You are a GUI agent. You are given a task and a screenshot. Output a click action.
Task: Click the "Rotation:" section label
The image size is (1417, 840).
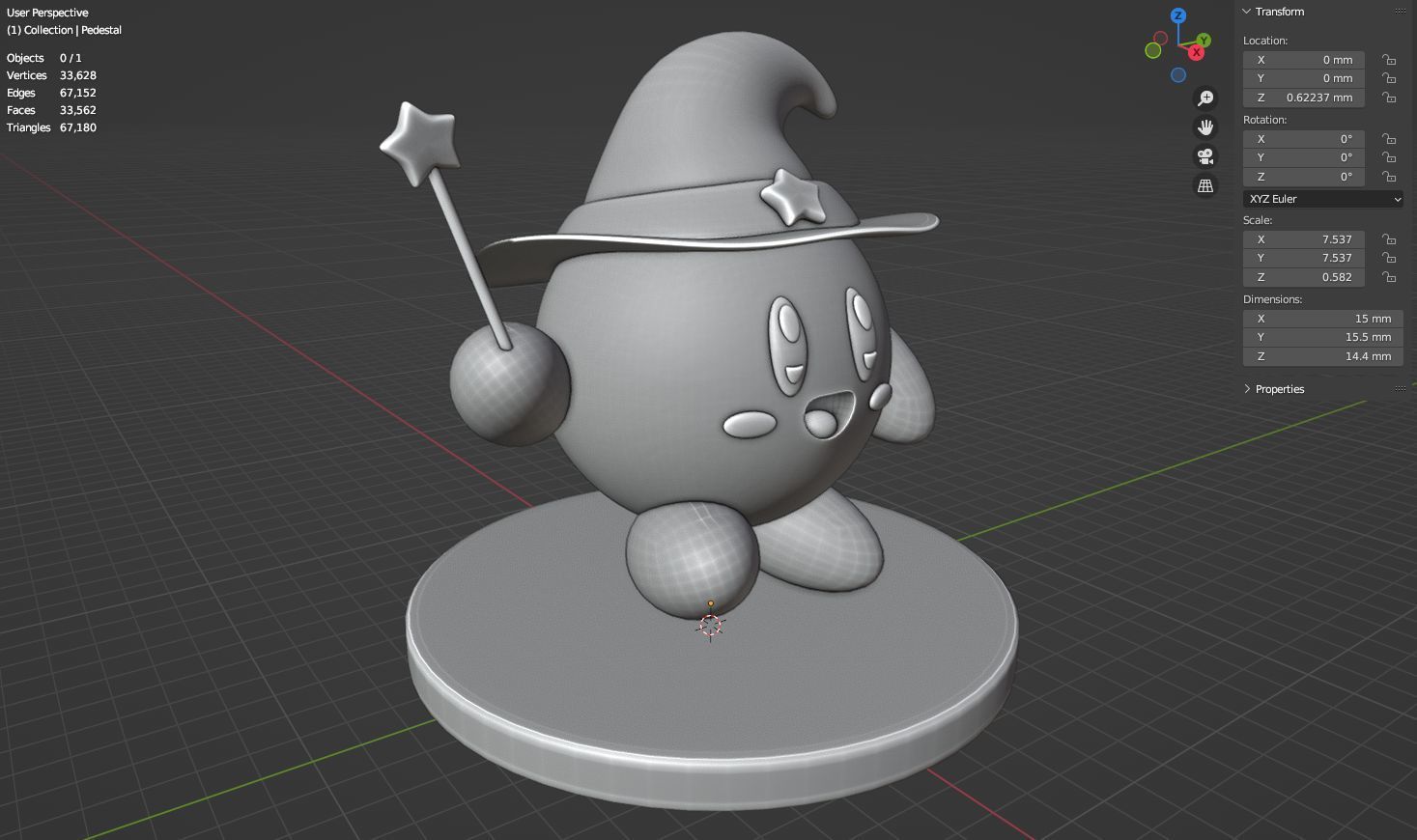pos(1265,120)
